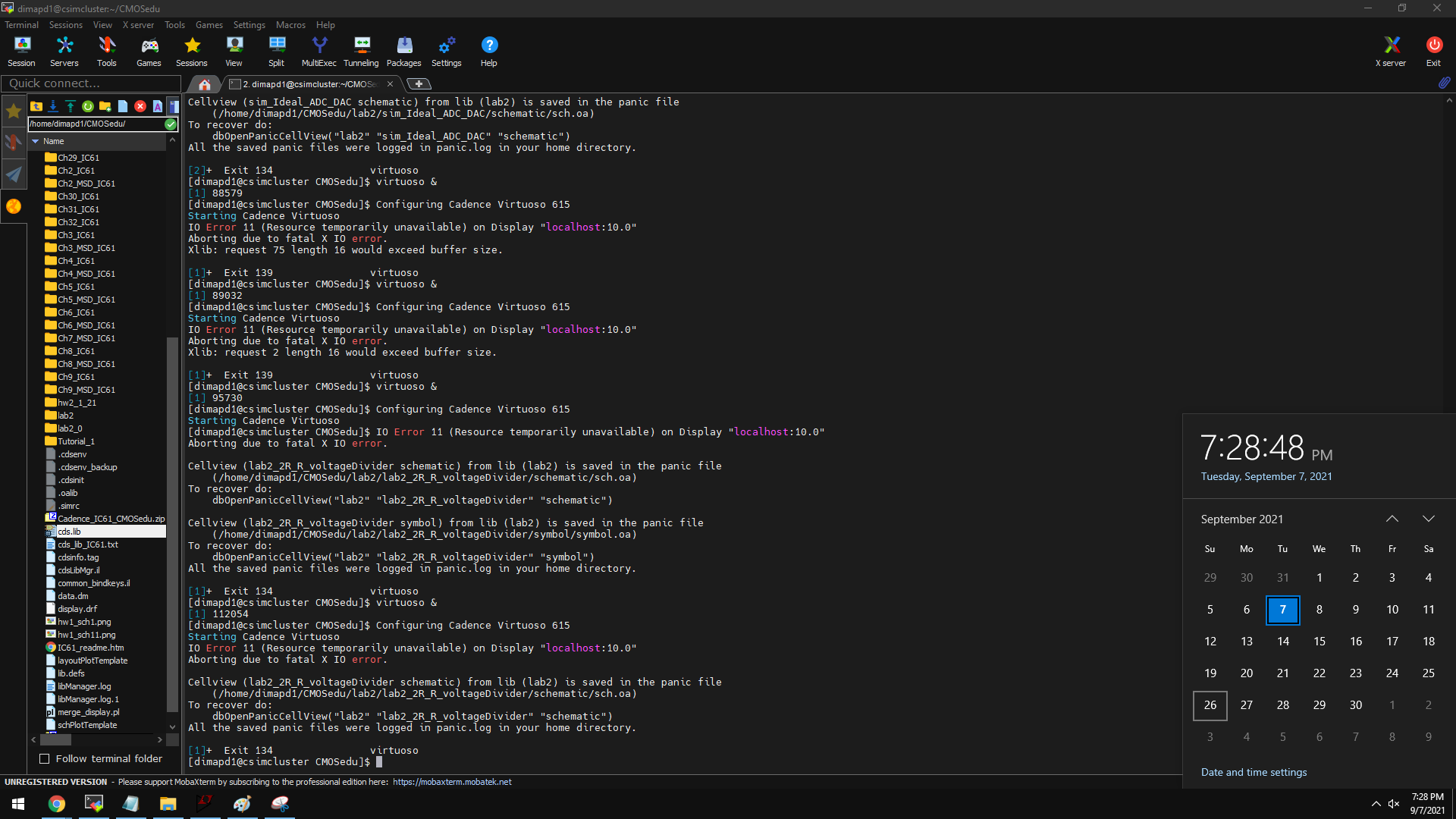Open the Macros menu
1456x819 pixels.
coord(290,25)
